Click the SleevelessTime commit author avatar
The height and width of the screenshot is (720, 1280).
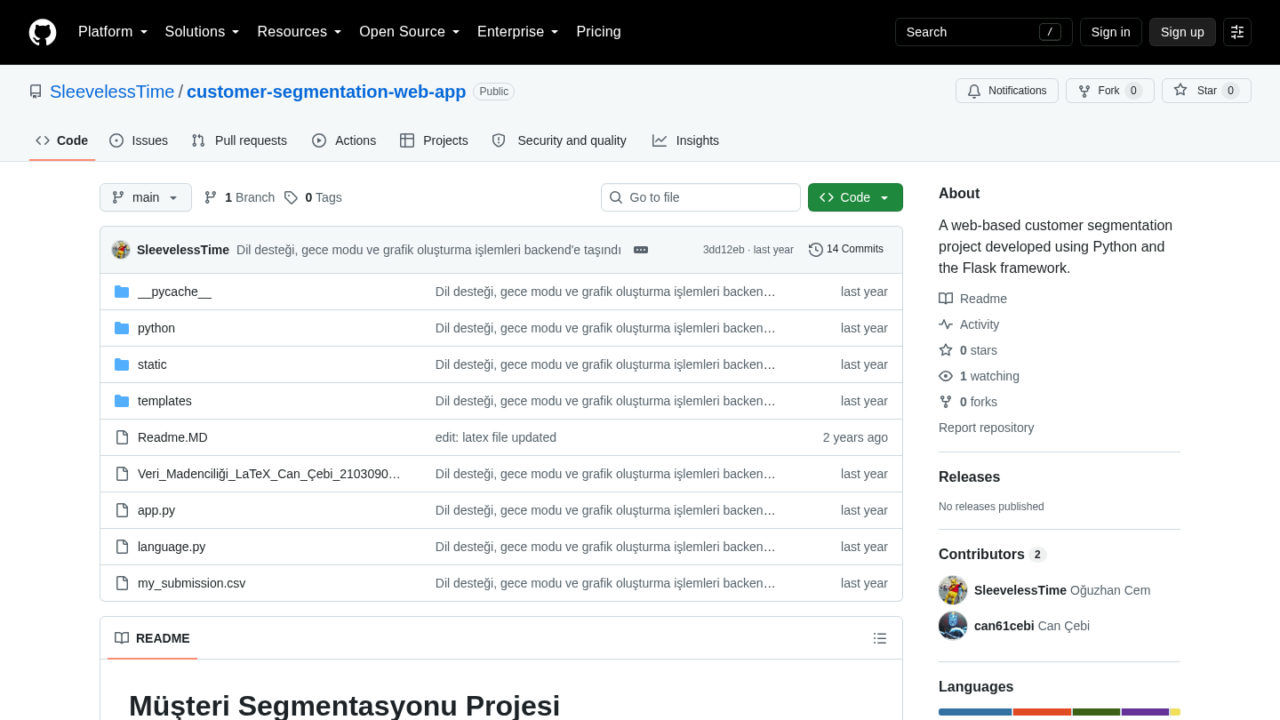121,249
